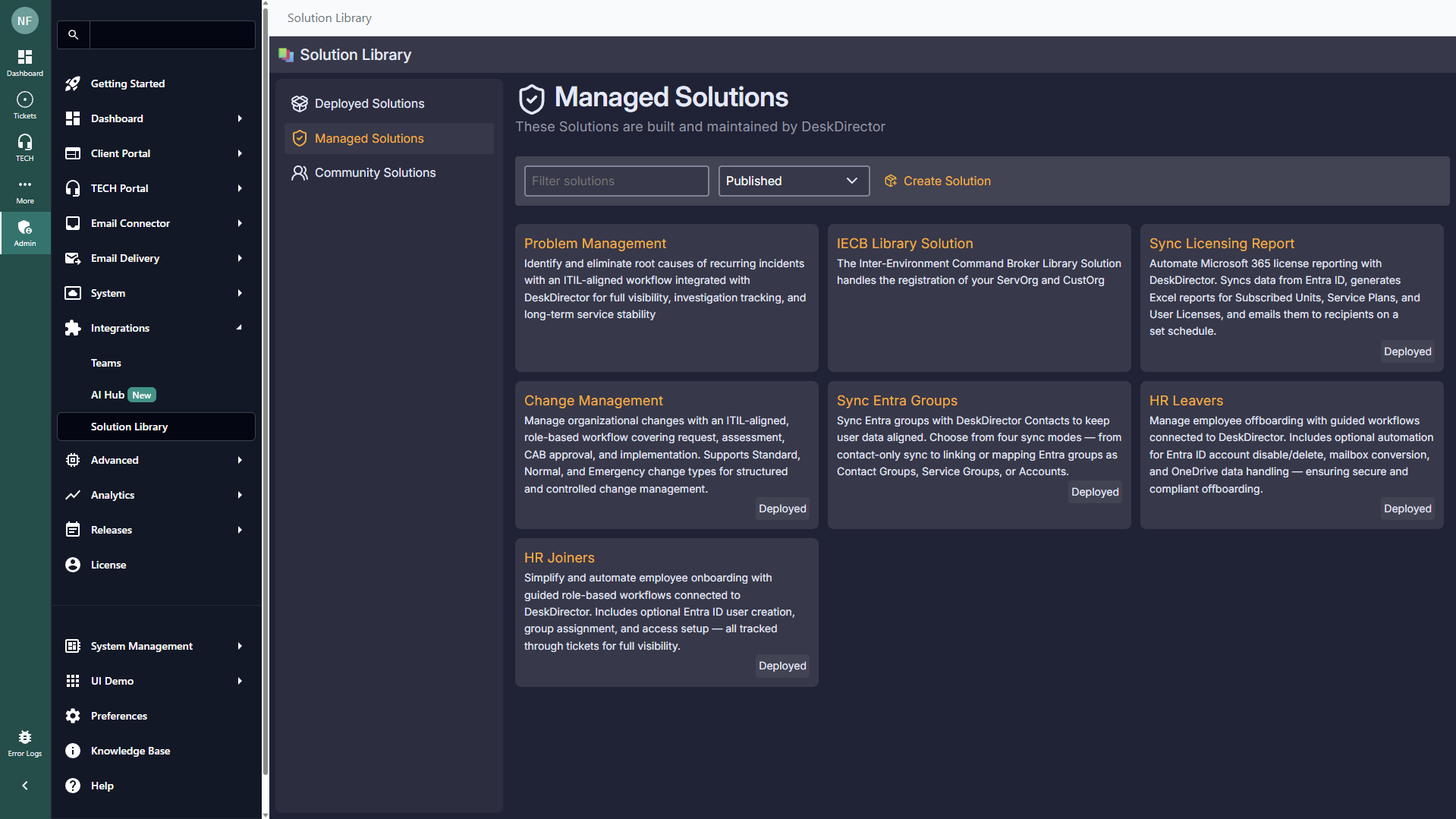Open the Published status dropdown
This screenshot has width=1456, height=819.
(x=793, y=181)
